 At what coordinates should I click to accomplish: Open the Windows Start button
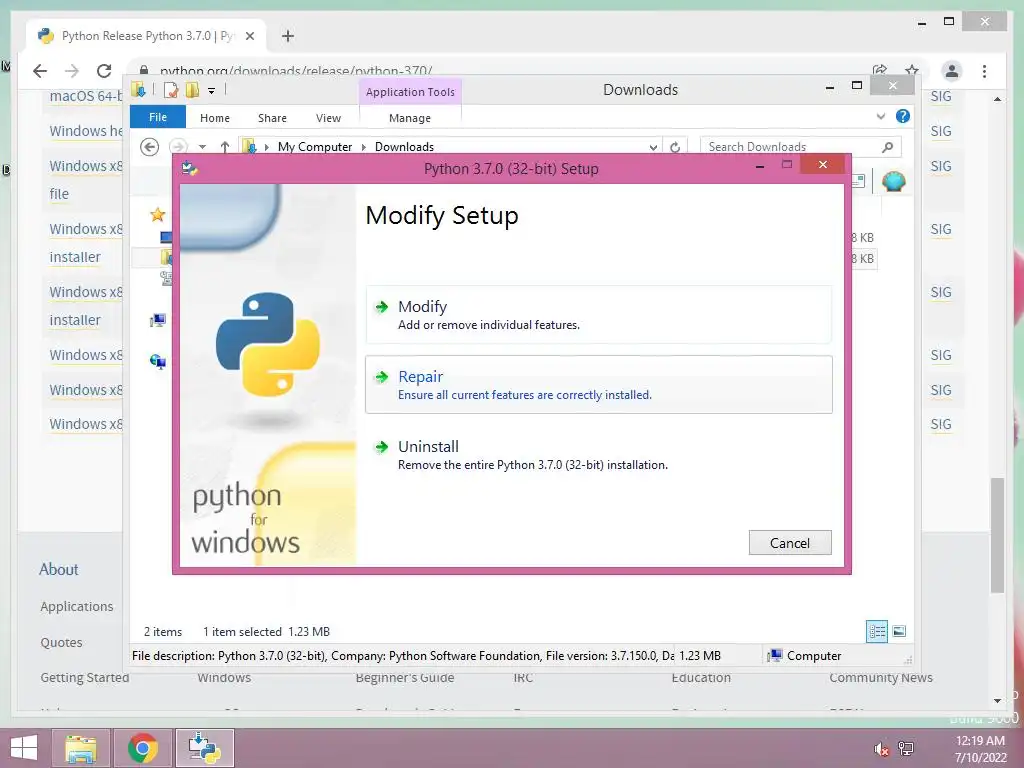24,748
